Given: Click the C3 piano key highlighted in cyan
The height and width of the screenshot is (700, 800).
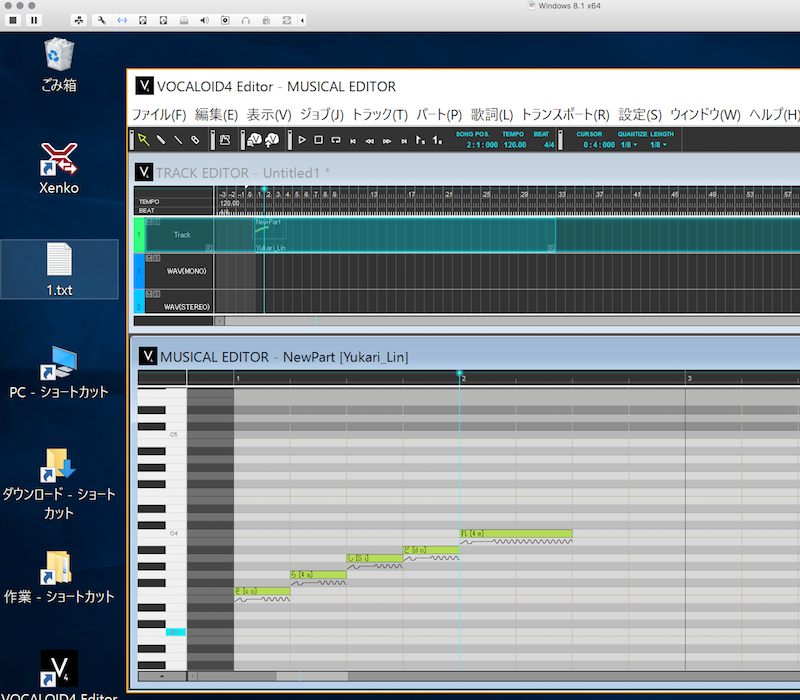Looking at the screenshot, I should point(176,632).
